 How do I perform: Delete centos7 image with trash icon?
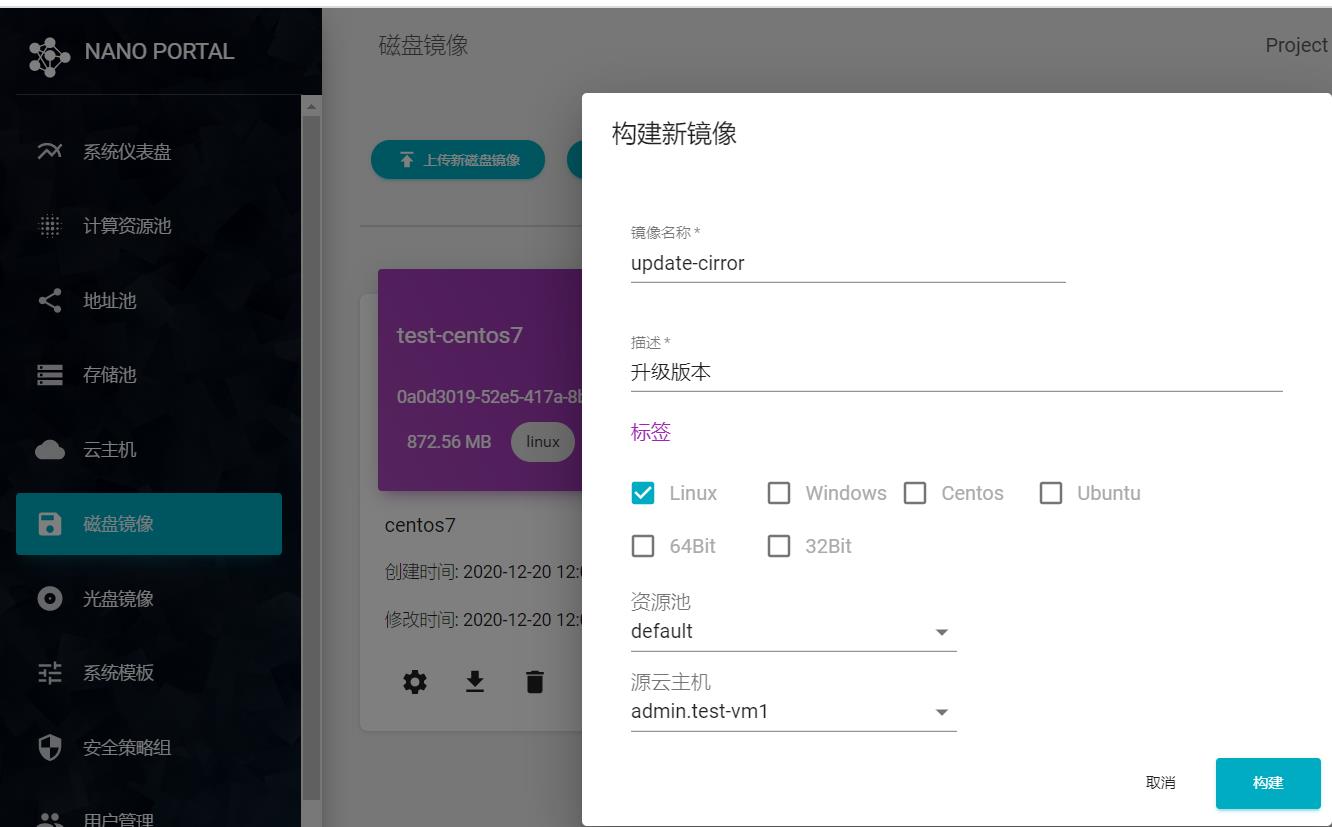coord(535,682)
